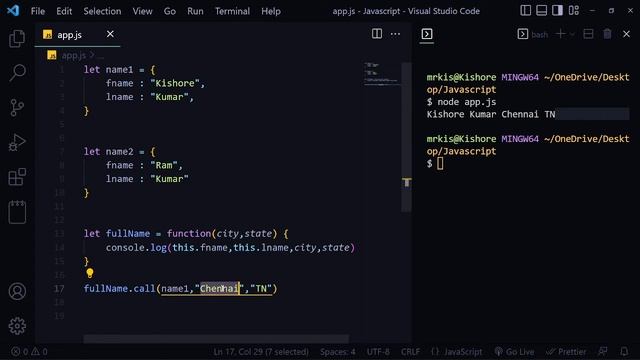This screenshot has height=360, width=640.
Task: Open Customize Layout options
Action: pos(573,11)
